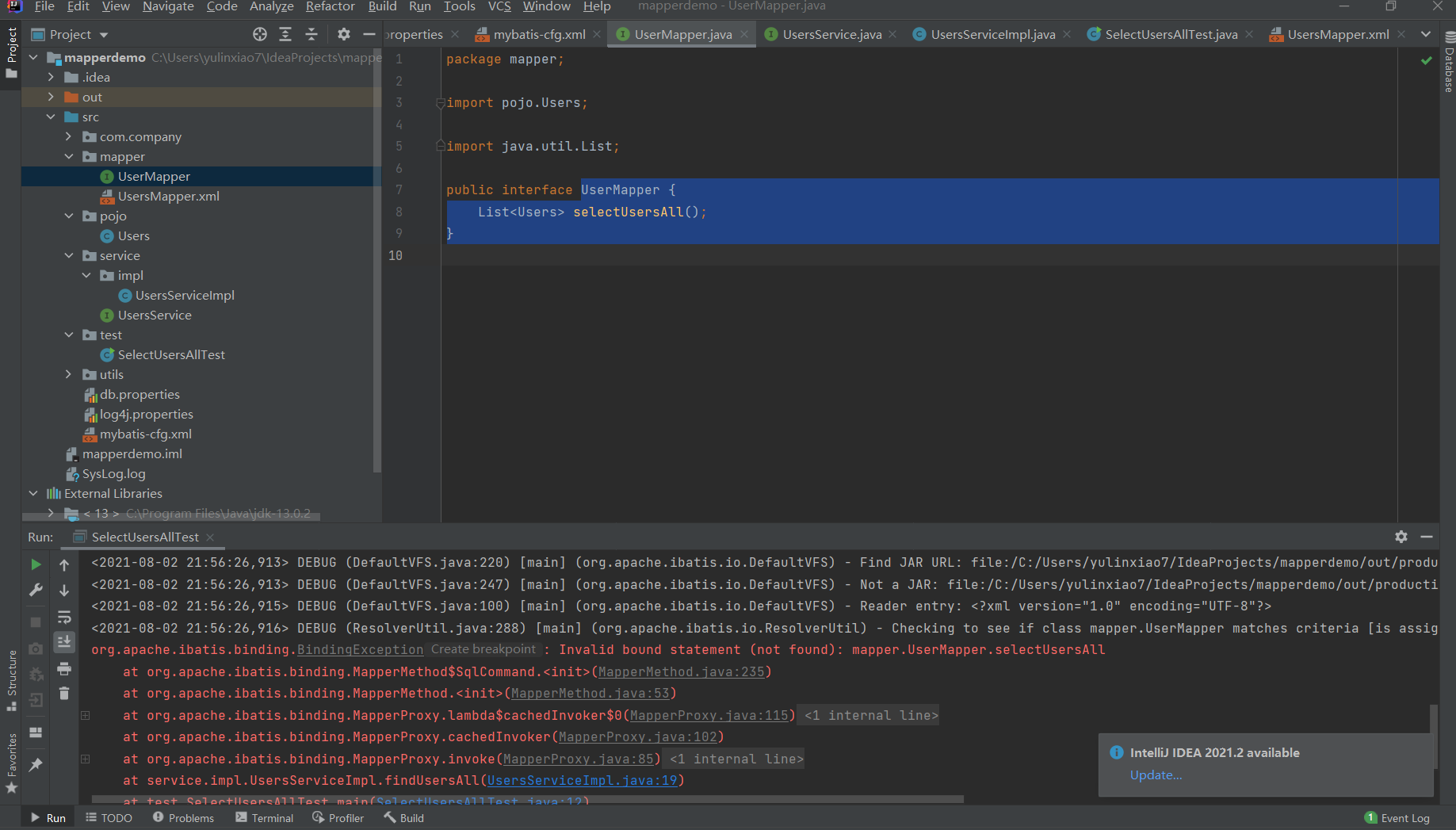1456x830 pixels.
Task: Open the Refactor menu
Action: coord(330,6)
